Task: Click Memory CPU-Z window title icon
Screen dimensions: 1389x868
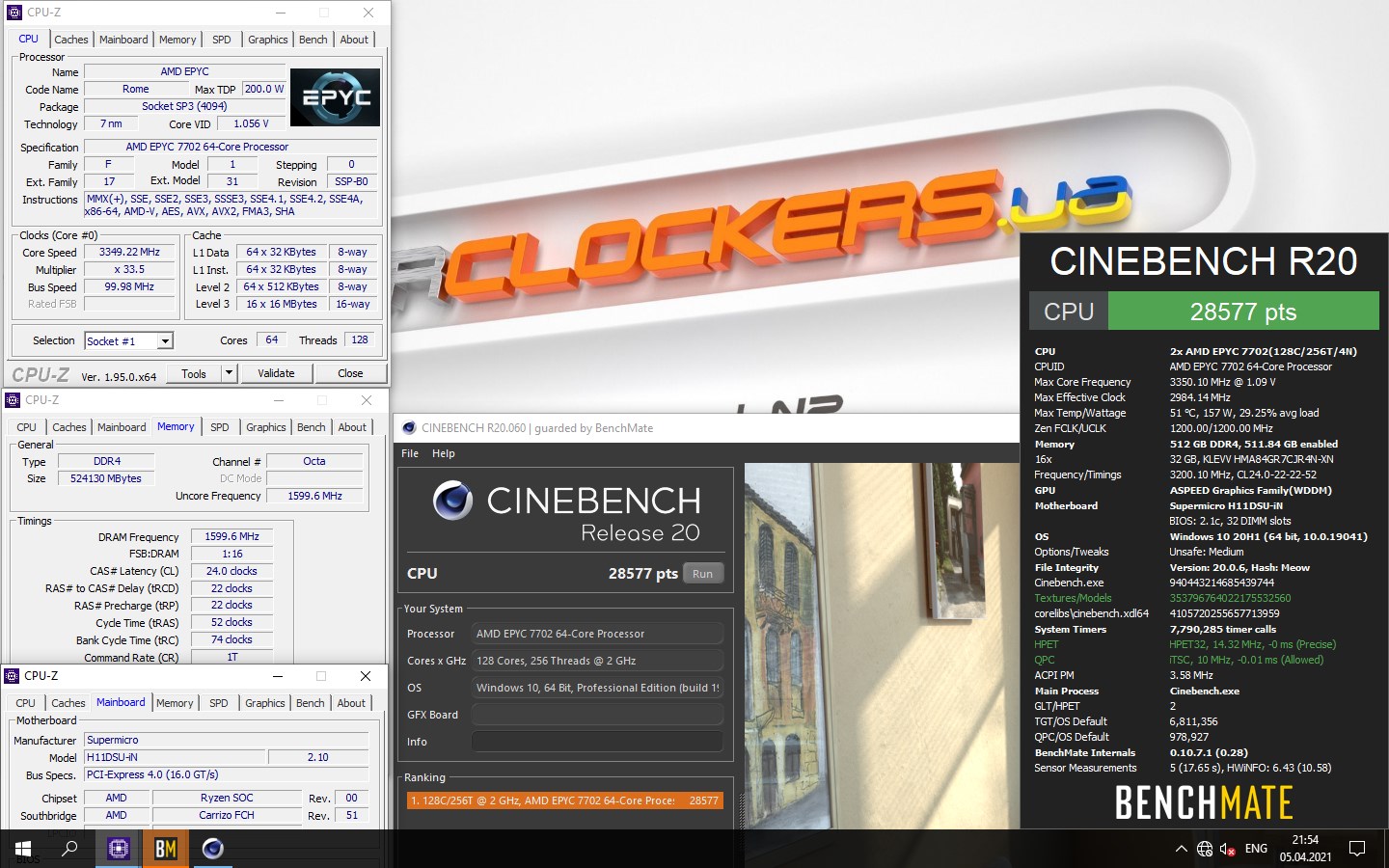Action: 13,399
